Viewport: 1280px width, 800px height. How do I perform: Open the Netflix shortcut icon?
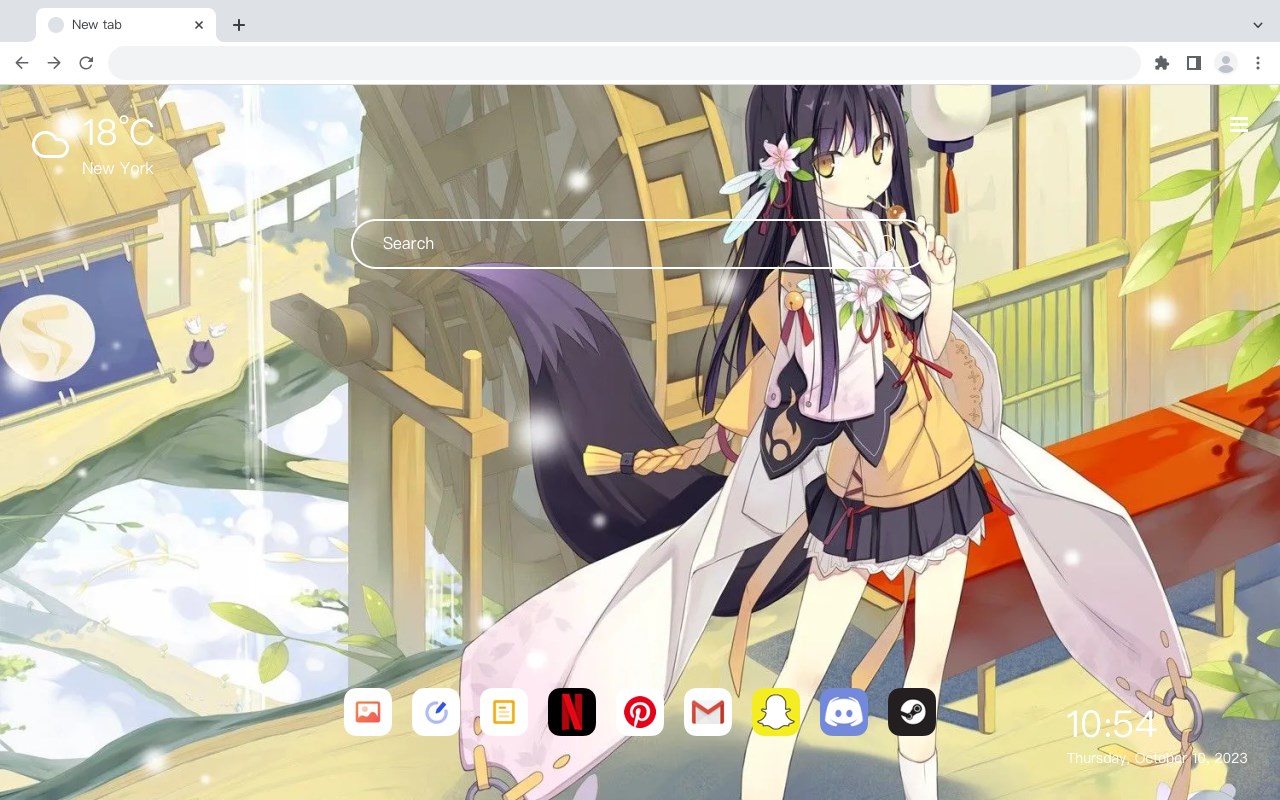[572, 712]
